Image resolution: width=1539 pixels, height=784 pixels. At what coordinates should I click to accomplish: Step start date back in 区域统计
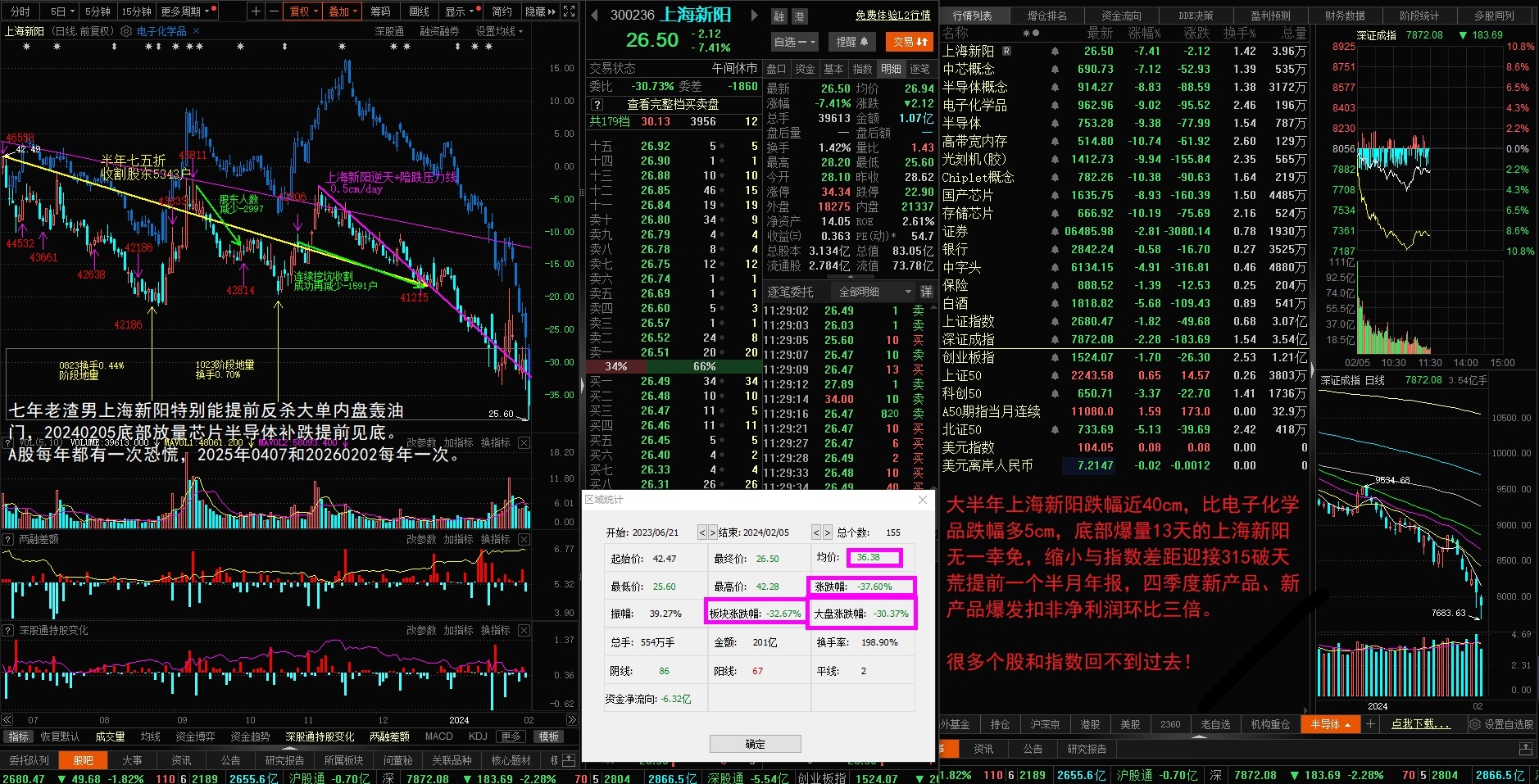pos(701,532)
